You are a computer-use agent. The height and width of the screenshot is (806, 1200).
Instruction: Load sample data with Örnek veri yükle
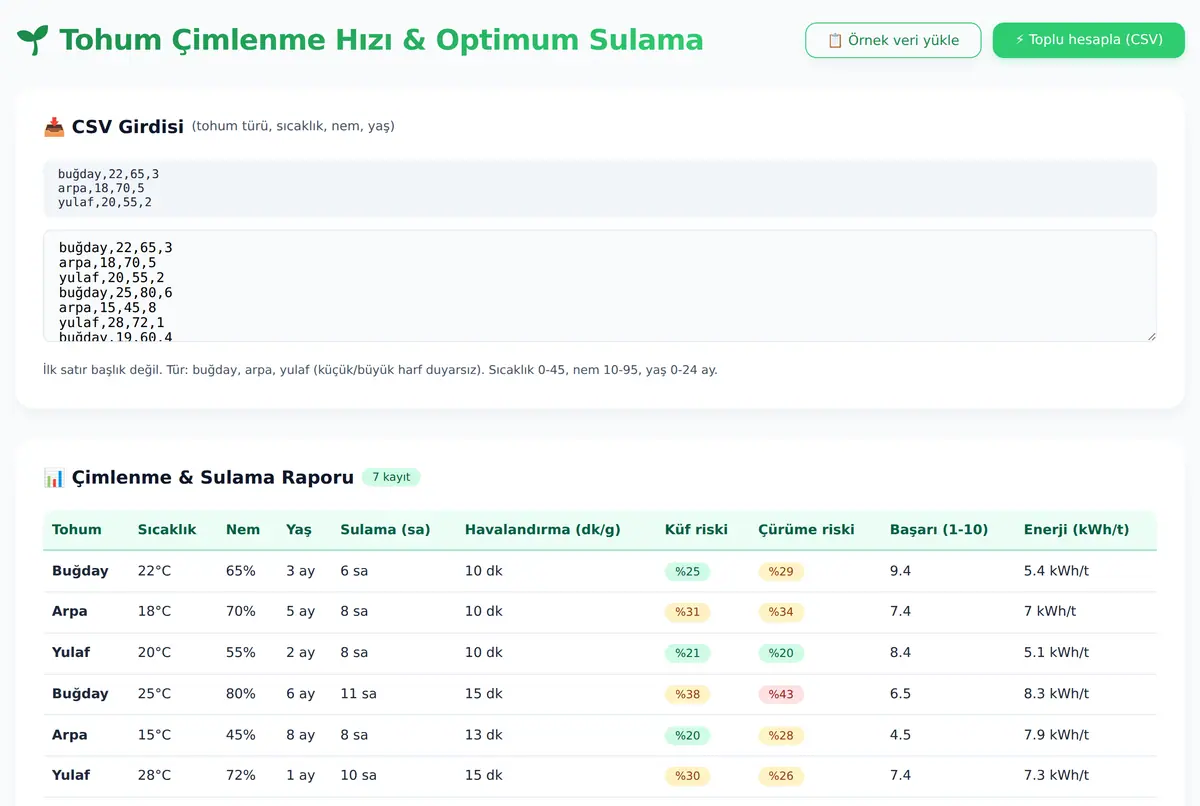pyautogui.click(x=893, y=40)
